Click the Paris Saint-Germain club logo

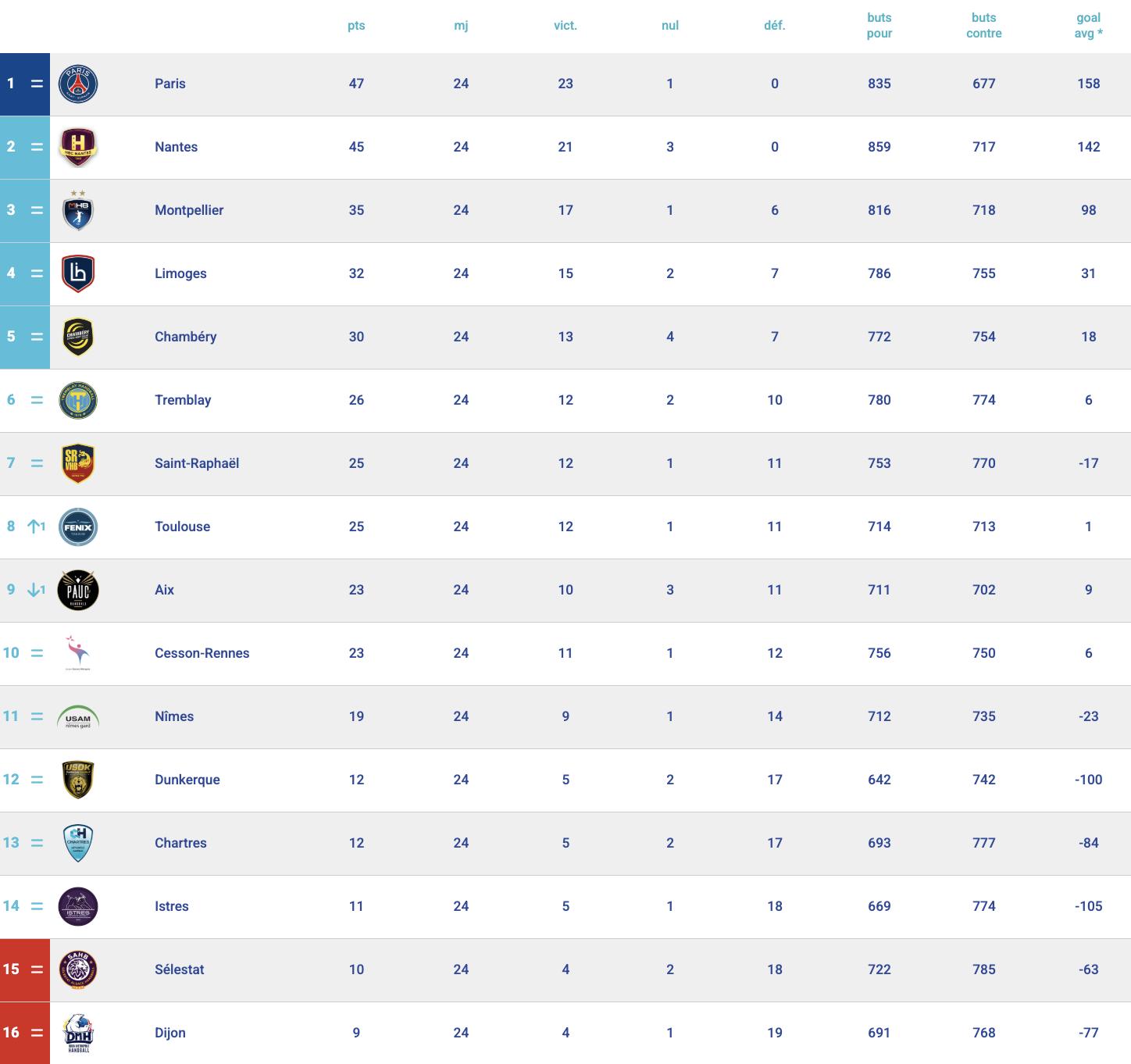(78, 84)
